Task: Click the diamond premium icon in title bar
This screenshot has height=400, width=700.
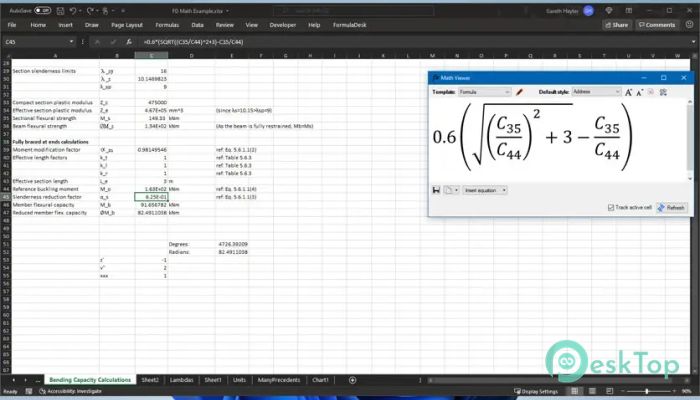Action: pyautogui.click(x=608, y=10)
